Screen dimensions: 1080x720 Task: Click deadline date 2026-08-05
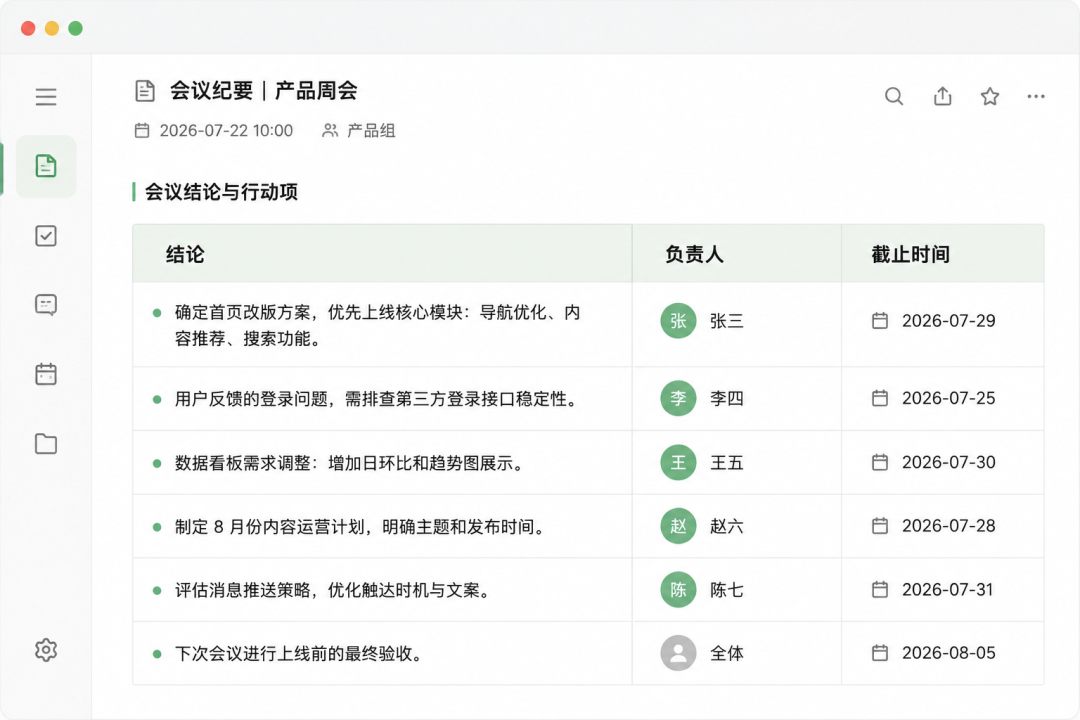click(948, 653)
